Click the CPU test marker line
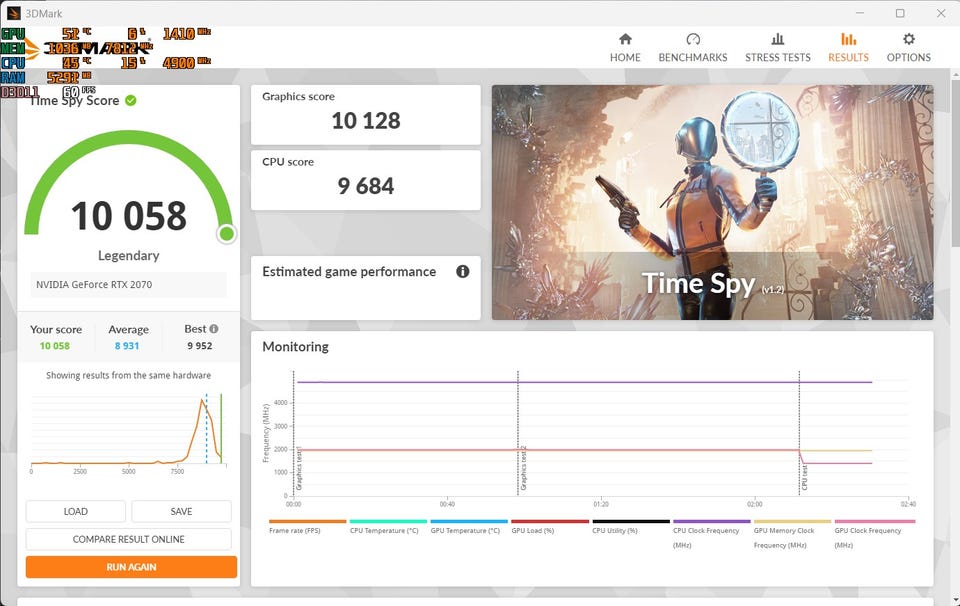960x606 pixels. pyautogui.click(x=799, y=433)
